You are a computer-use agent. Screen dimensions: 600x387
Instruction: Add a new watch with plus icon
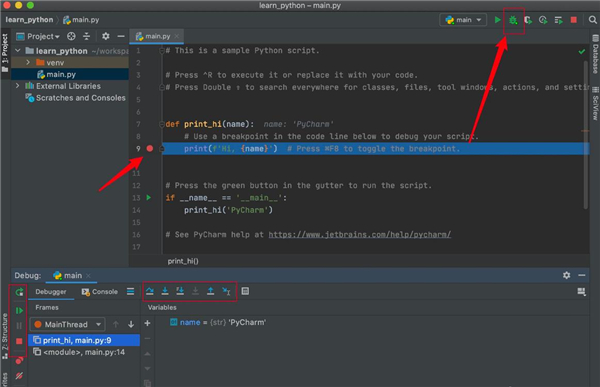tap(147, 323)
